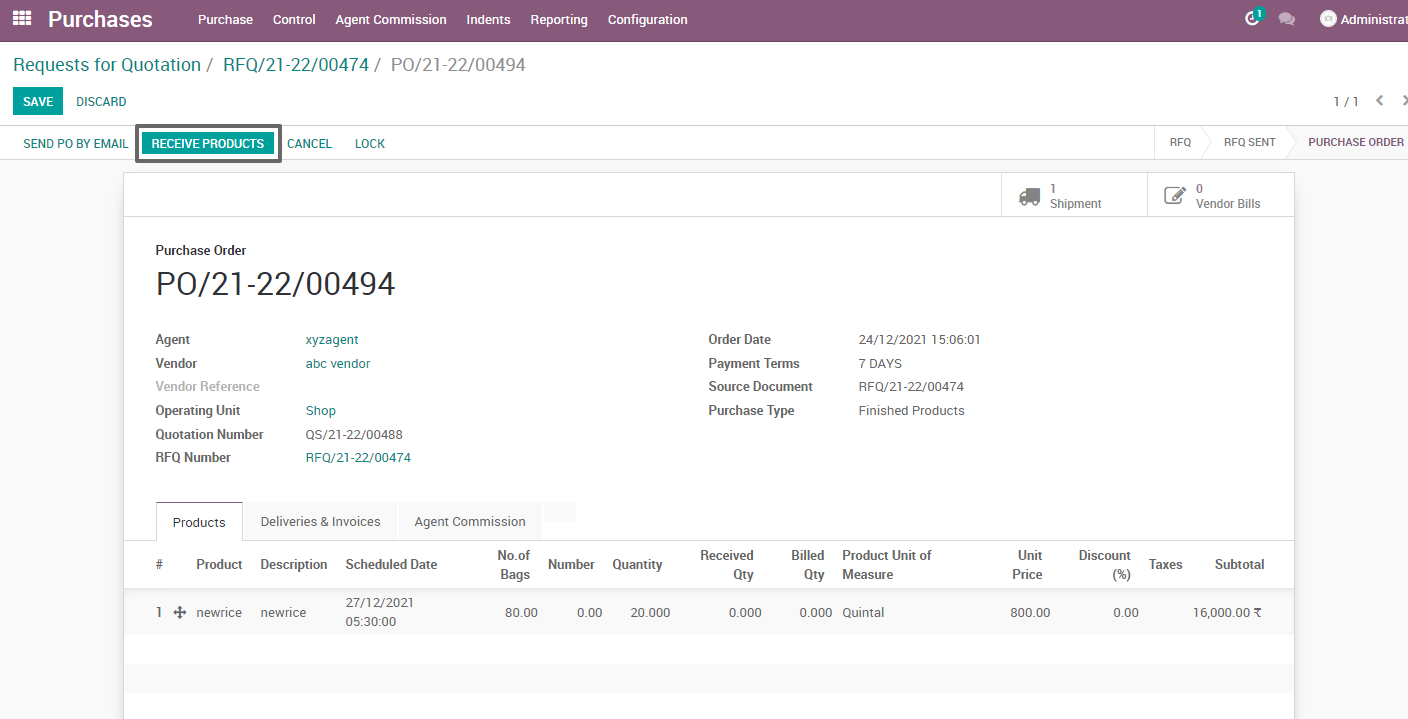Click the Vendor Reference input field
This screenshot has width=1408, height=719.
(400, 386)
